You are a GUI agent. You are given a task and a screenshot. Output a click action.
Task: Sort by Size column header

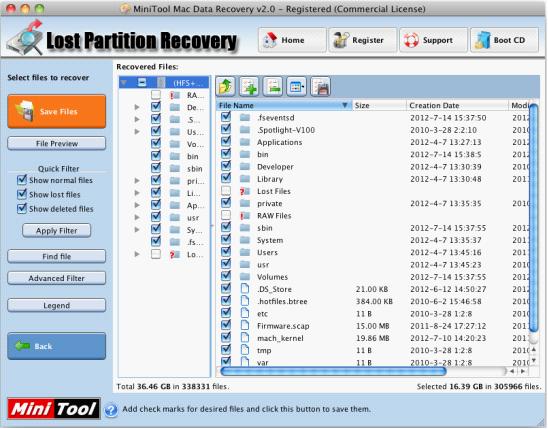tap(379, 105)
